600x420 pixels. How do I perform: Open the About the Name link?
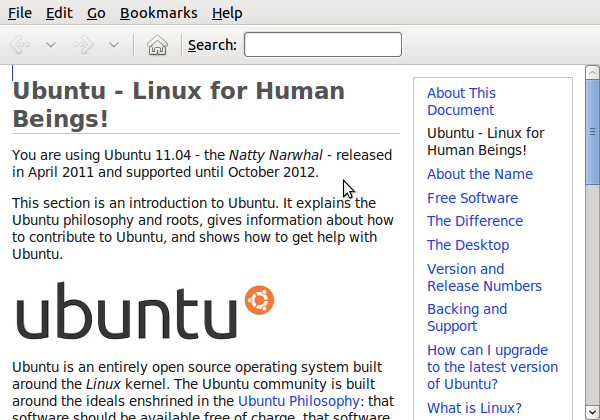click(480, 174)
